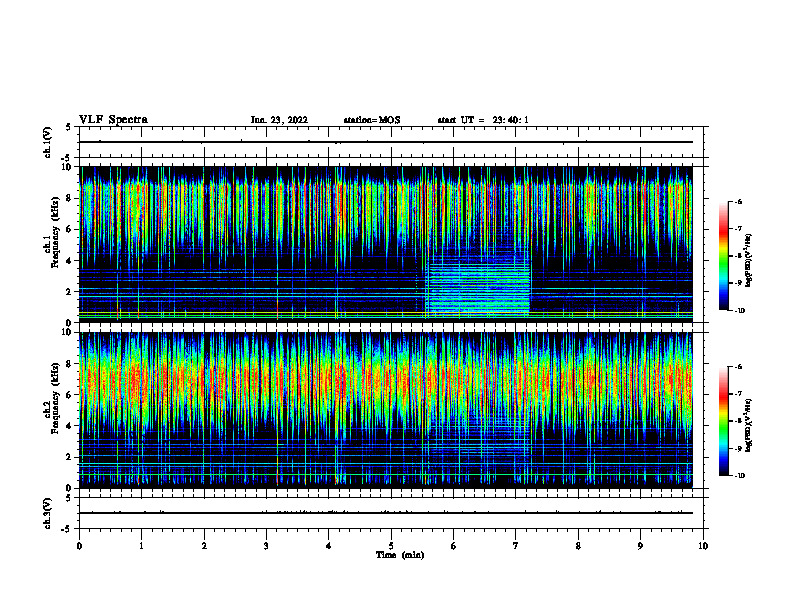Click the "-6" tick on ch.1 color bar
Image resolution: width=792 pixels, height=612 pixels.
coord(738,201)
